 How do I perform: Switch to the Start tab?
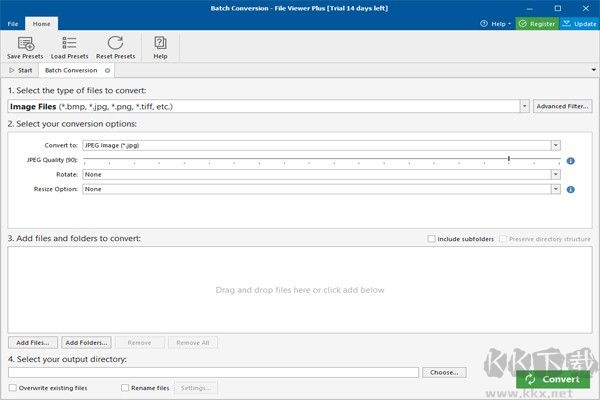(x=21, y=70)
